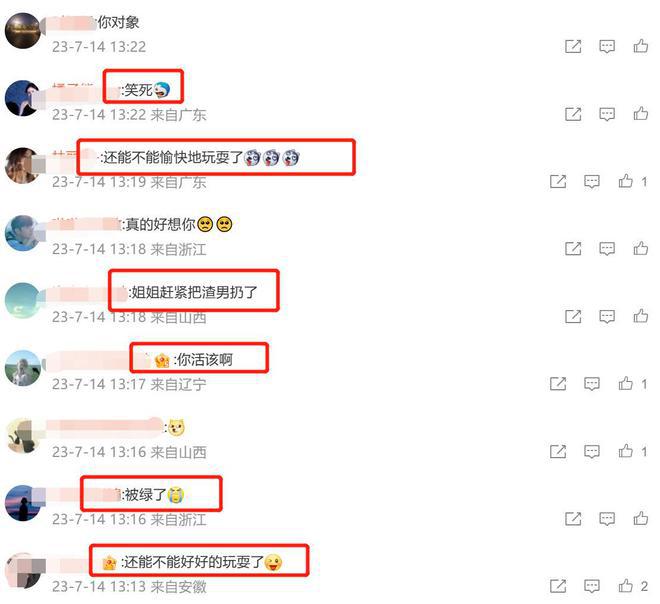This screenshot has height=604, width=660.
Task: Like the '你对象' comment
Action: 641,45
